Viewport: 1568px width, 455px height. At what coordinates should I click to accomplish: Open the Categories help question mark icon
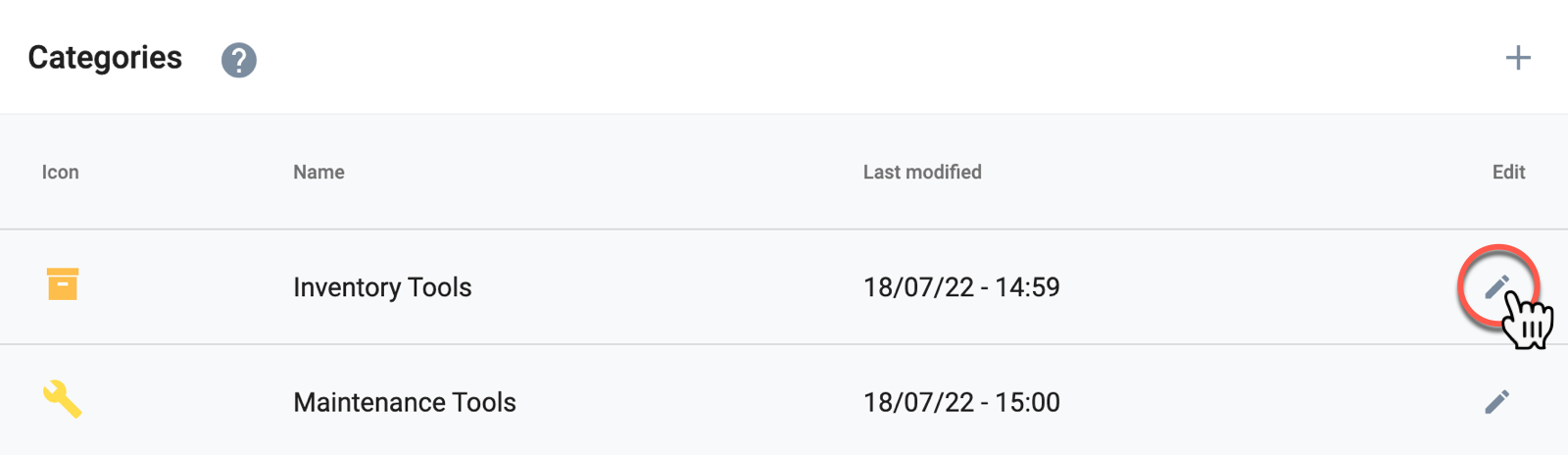tap(239, 60)
